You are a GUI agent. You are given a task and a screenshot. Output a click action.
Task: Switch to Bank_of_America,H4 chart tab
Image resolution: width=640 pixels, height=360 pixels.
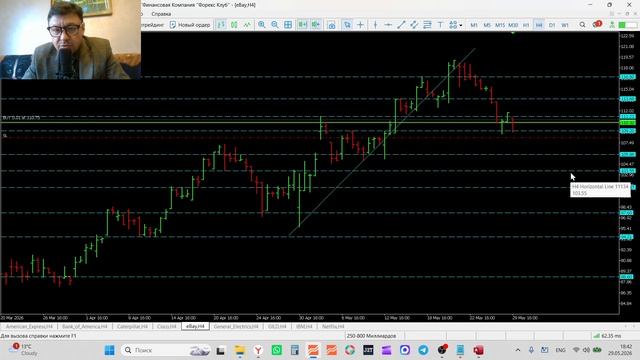(84, 327)
